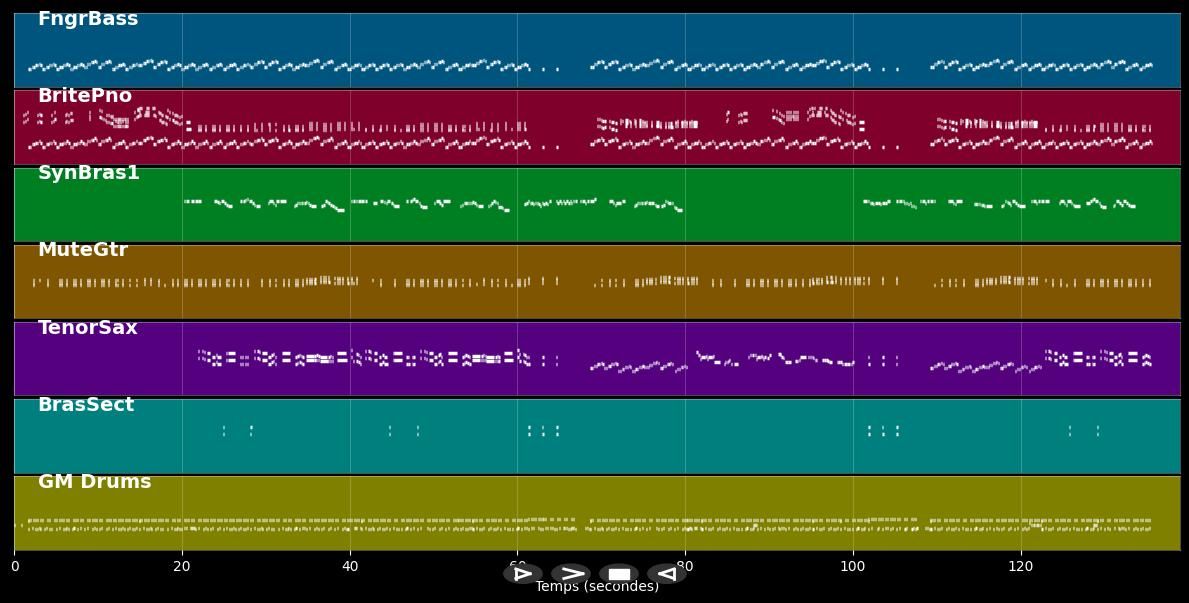Select the TenorSax track label
The height and width of the screenshot is (603, 1189).
tap(88, 328)
